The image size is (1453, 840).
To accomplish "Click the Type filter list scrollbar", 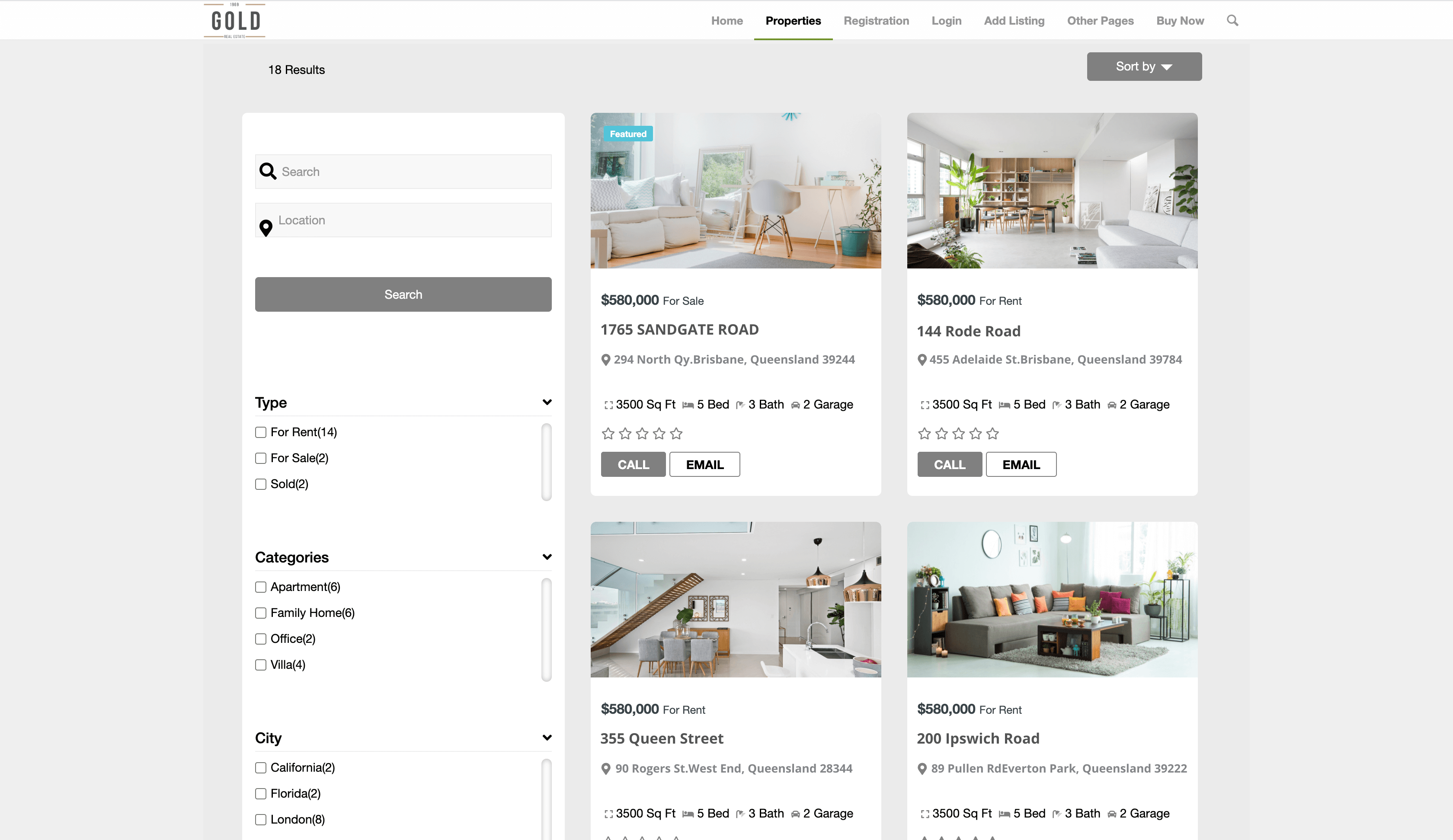I will pyautogui.click(x=547, y=463).
